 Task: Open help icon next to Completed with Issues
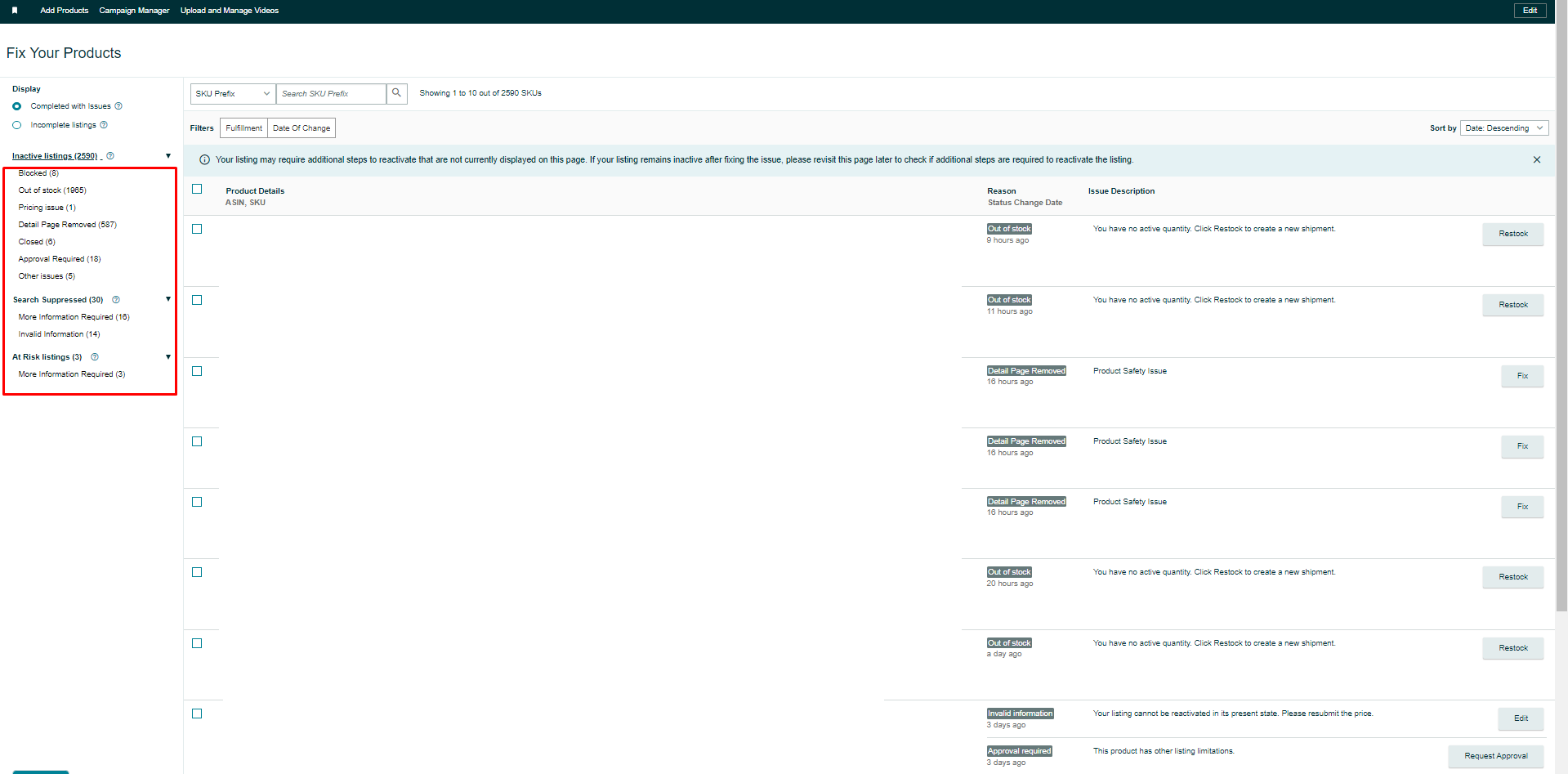point(118,106)
